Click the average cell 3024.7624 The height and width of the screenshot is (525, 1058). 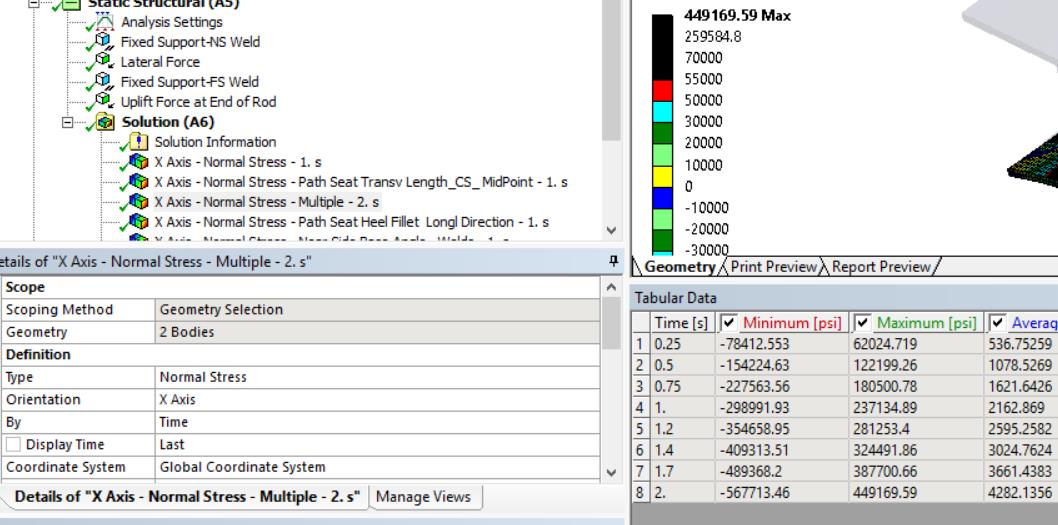pyautogui.click(x=1022, y=450)
